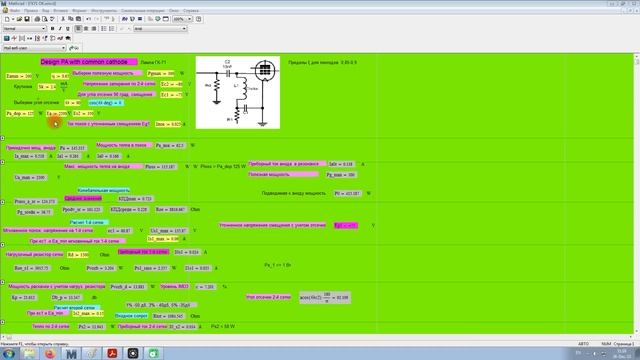
Task: Select the cos(90 deg) = 0 cyan region
Action: tap(105, 103)
